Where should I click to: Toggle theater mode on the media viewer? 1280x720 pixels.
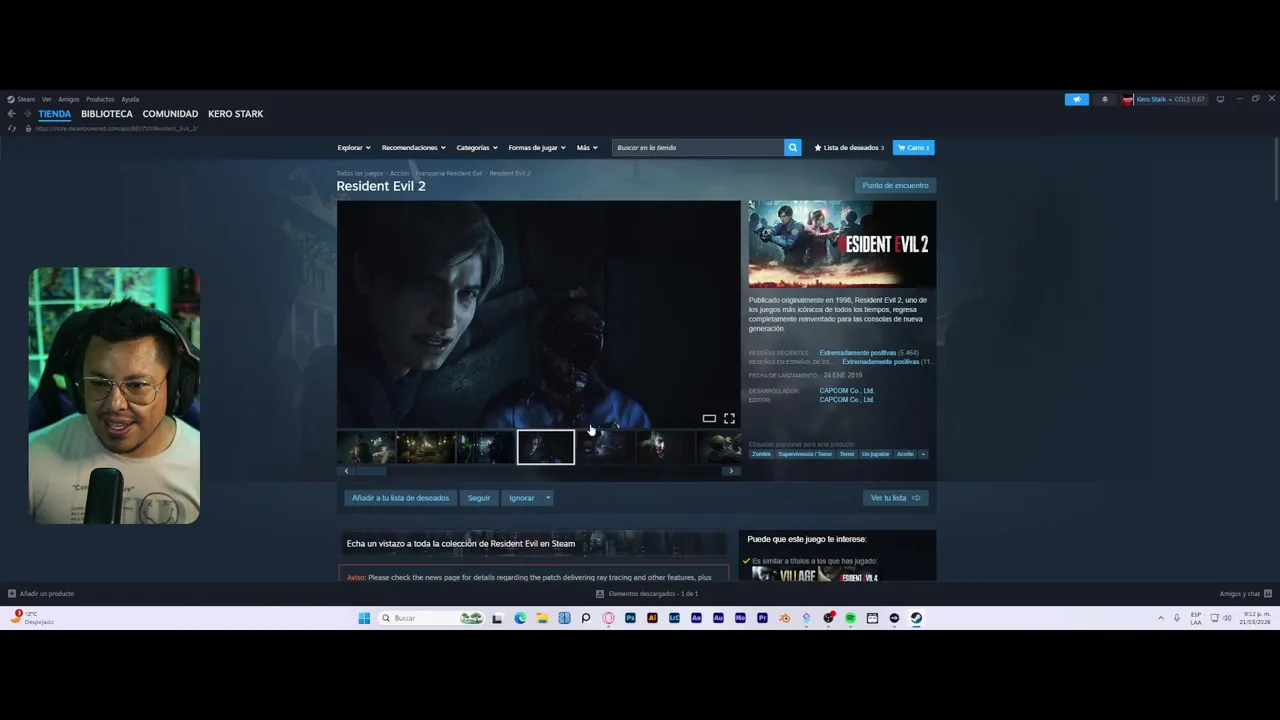point(709,418)
